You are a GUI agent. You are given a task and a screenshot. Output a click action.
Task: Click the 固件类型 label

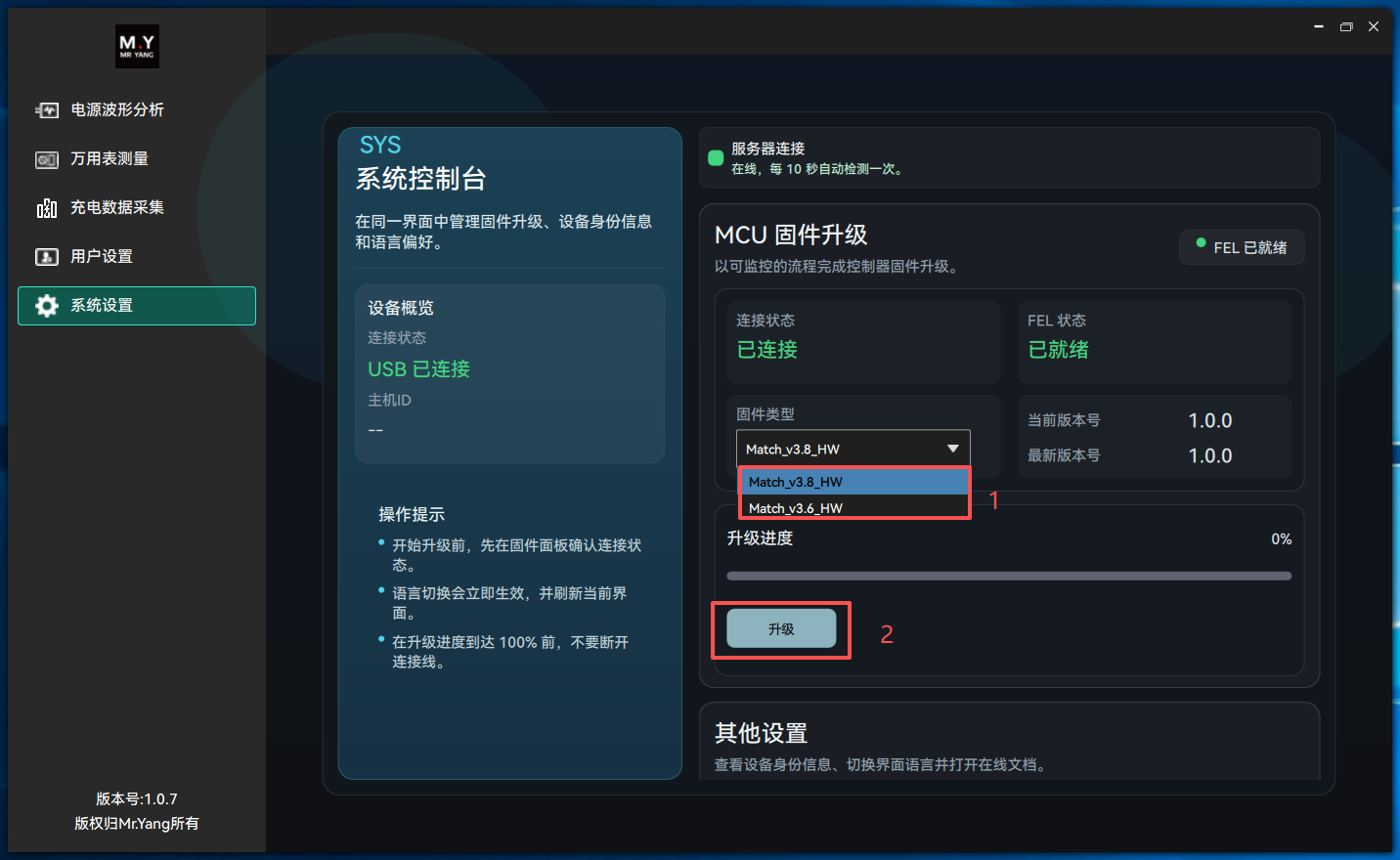click(766, 414)
